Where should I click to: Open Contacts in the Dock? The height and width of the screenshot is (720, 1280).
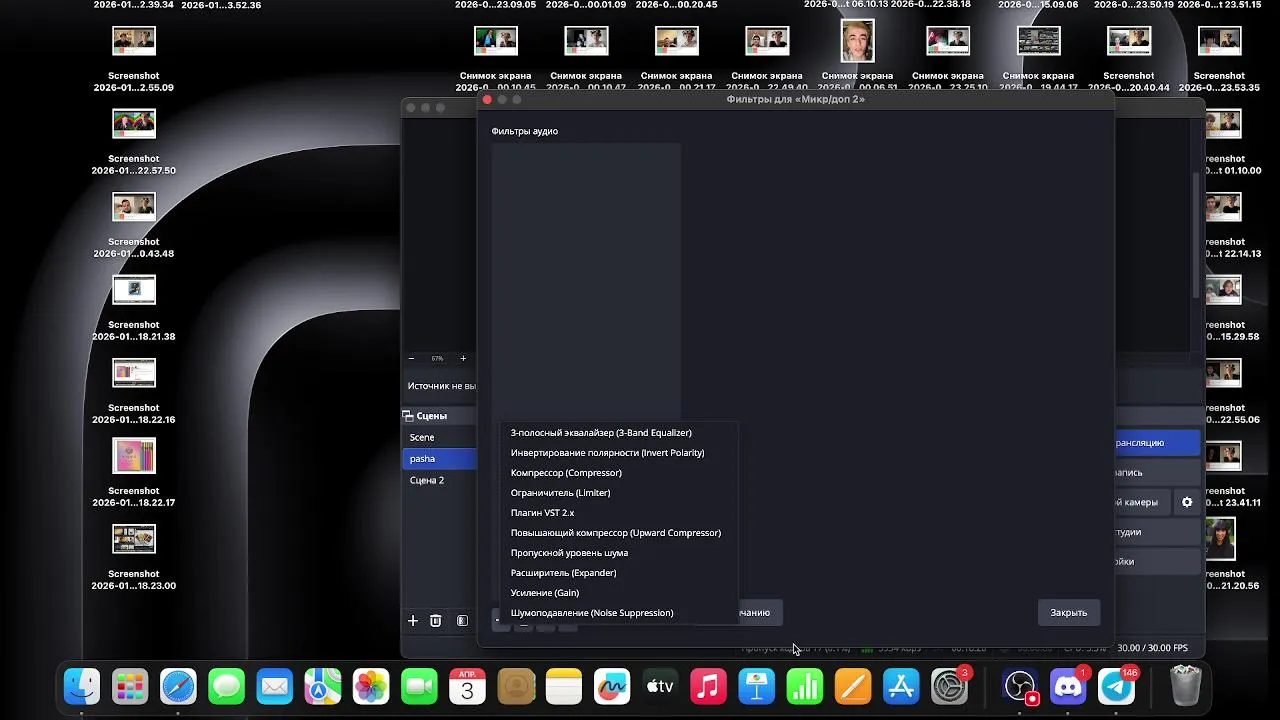click(x=516, y=686)
